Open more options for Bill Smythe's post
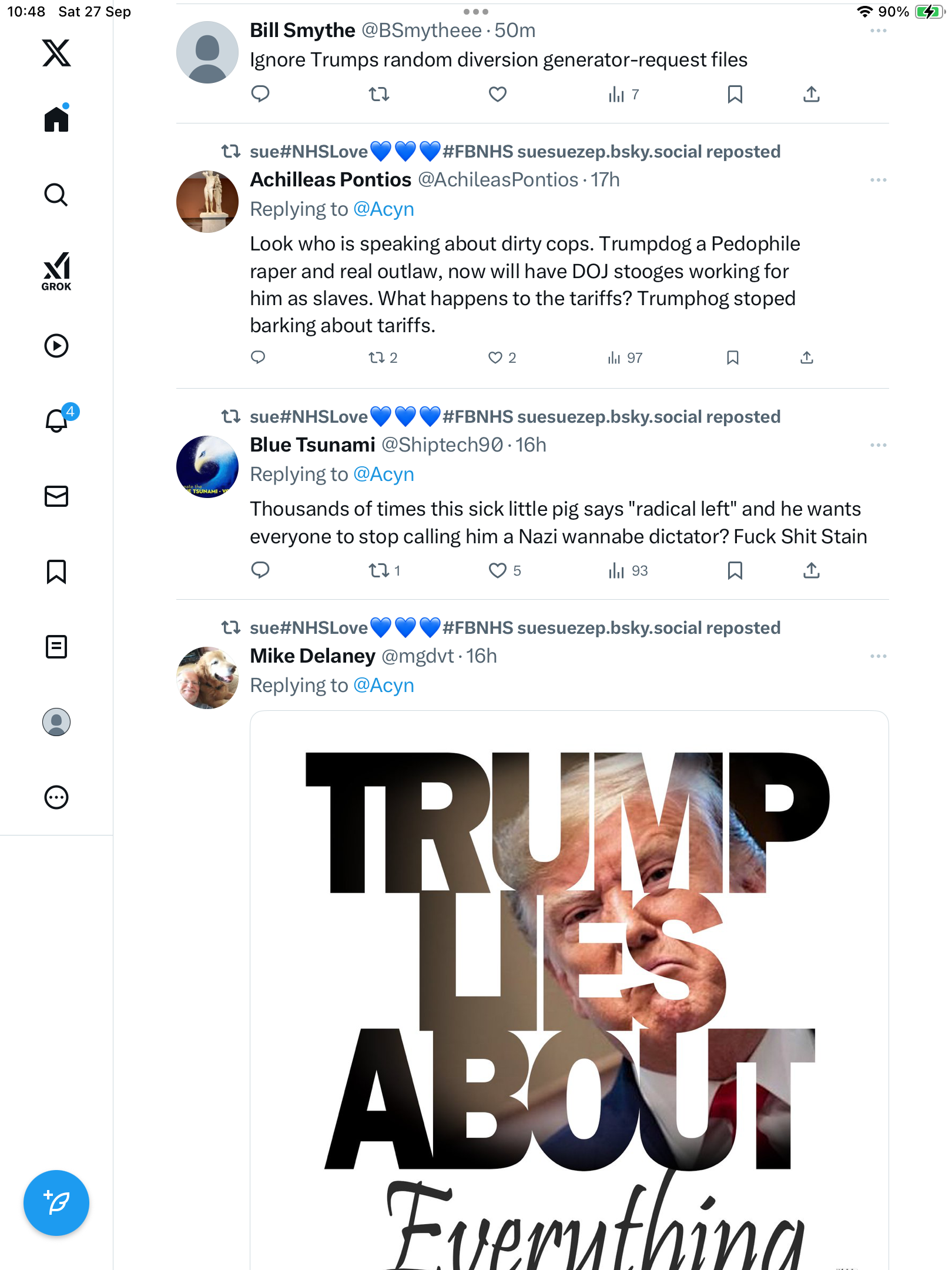The height and width of the screenshot is (1270, 952). (x=878, y=31)
